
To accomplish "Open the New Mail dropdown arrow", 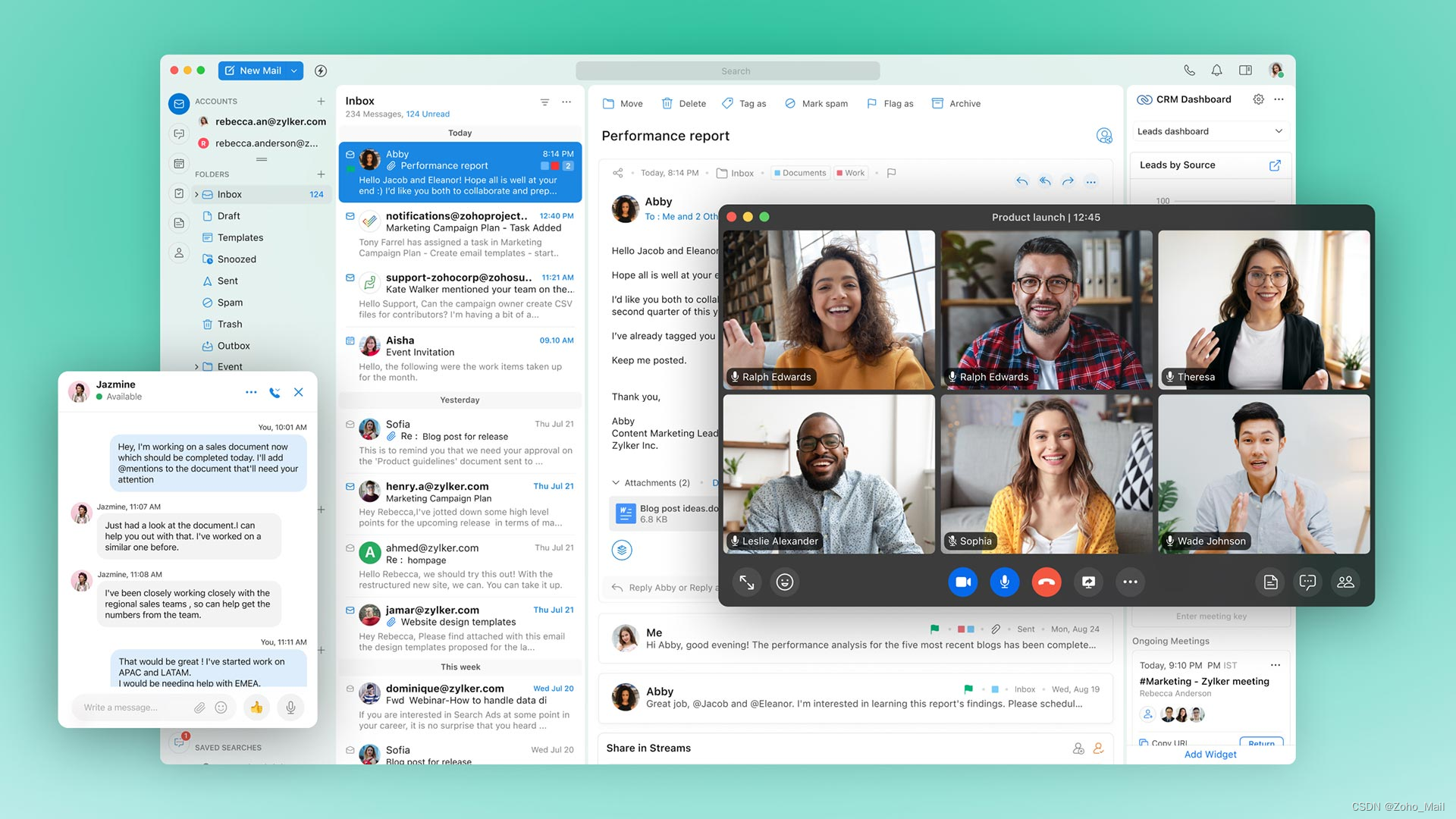I will pos(294,71).
